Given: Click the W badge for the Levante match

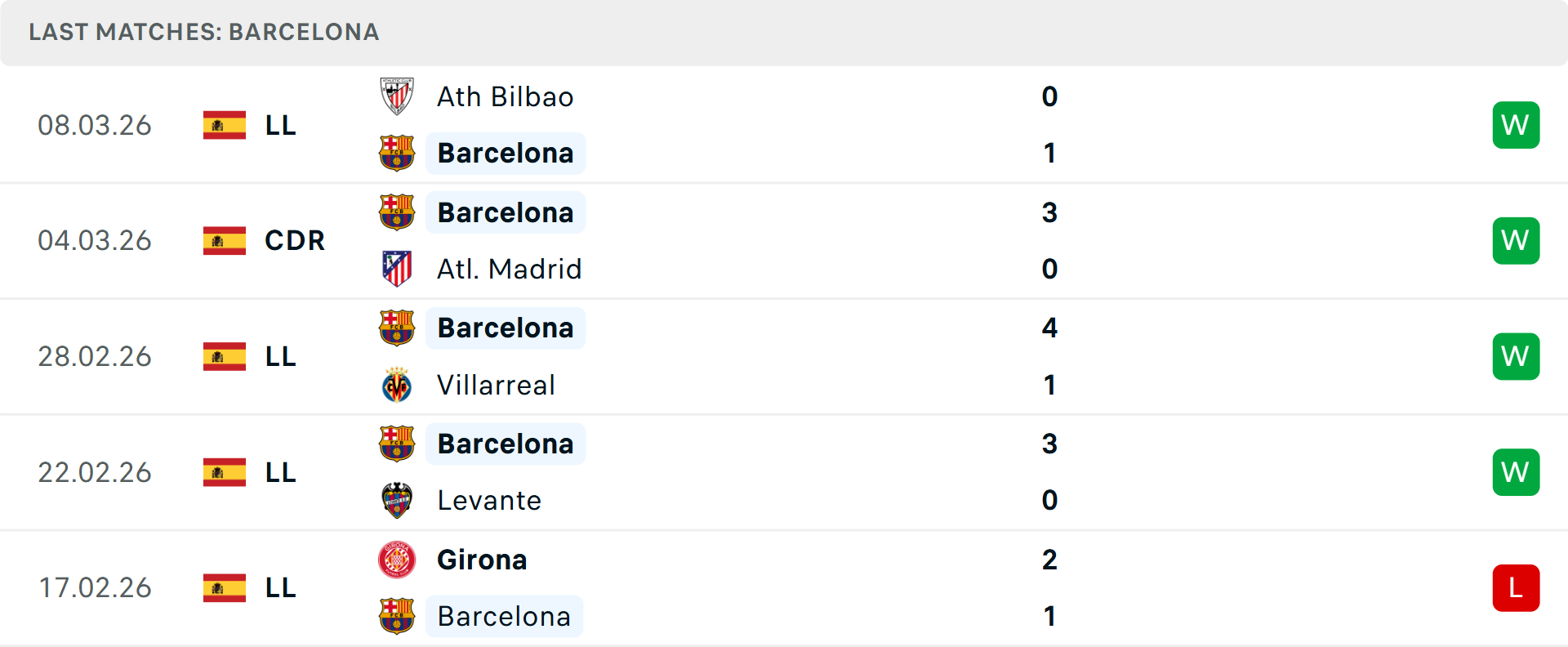Looking at the screenshot, I should pyautogui.click(x=1516, y=472).
